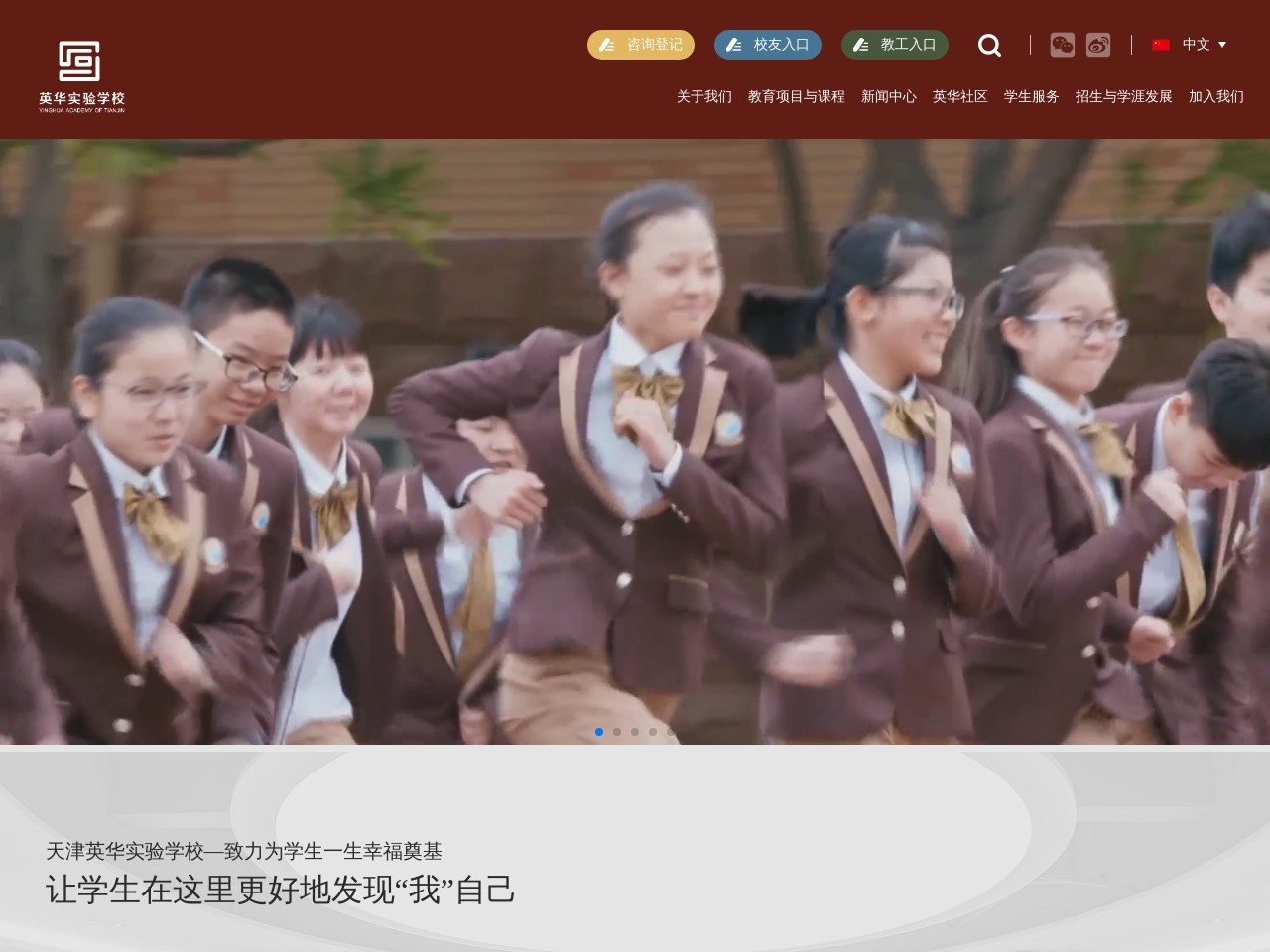
Task: Expand the 中文 language dropdown
Action: coord(1223,44)
